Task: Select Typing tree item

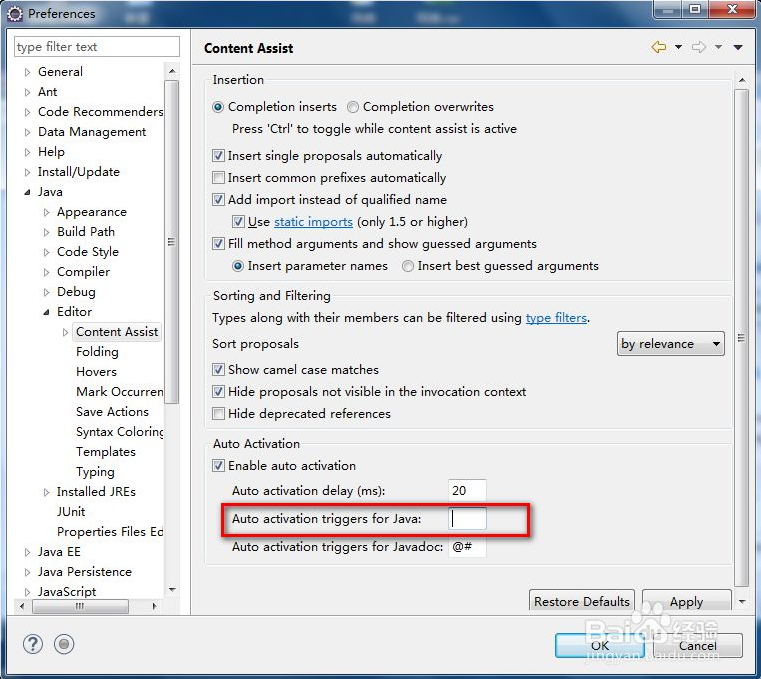Action: 95,472
